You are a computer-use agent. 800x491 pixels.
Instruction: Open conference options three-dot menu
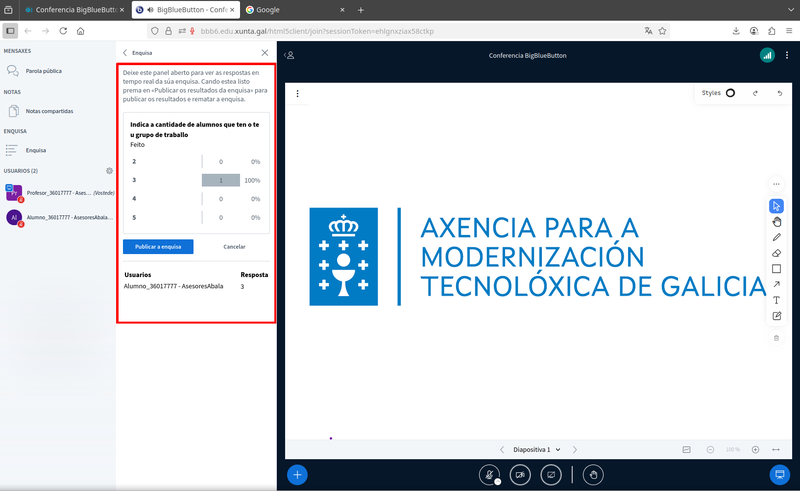point(788,56)
